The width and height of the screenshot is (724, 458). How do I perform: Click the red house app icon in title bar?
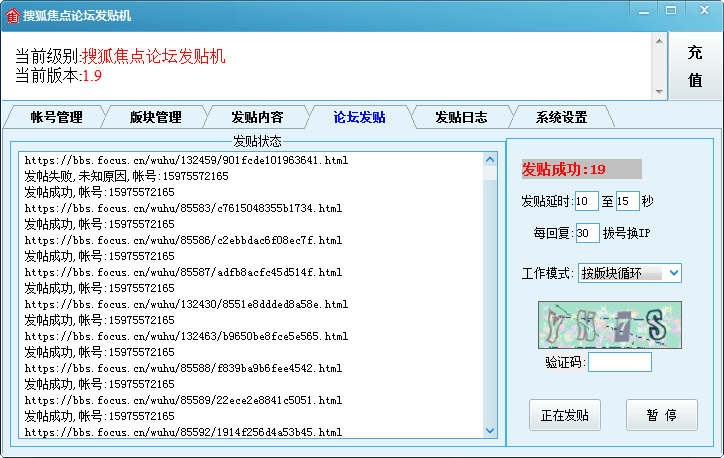pos(12,15)
